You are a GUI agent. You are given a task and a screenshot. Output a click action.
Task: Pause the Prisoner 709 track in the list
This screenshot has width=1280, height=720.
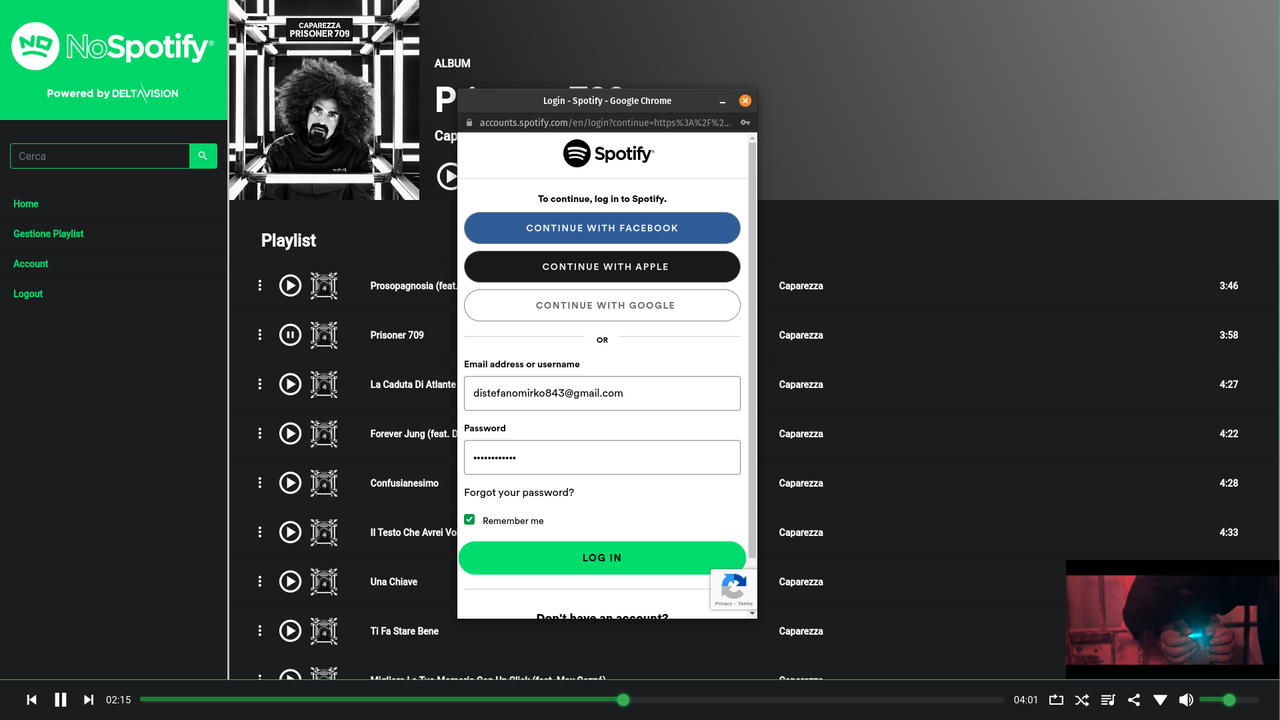point(290,335)
